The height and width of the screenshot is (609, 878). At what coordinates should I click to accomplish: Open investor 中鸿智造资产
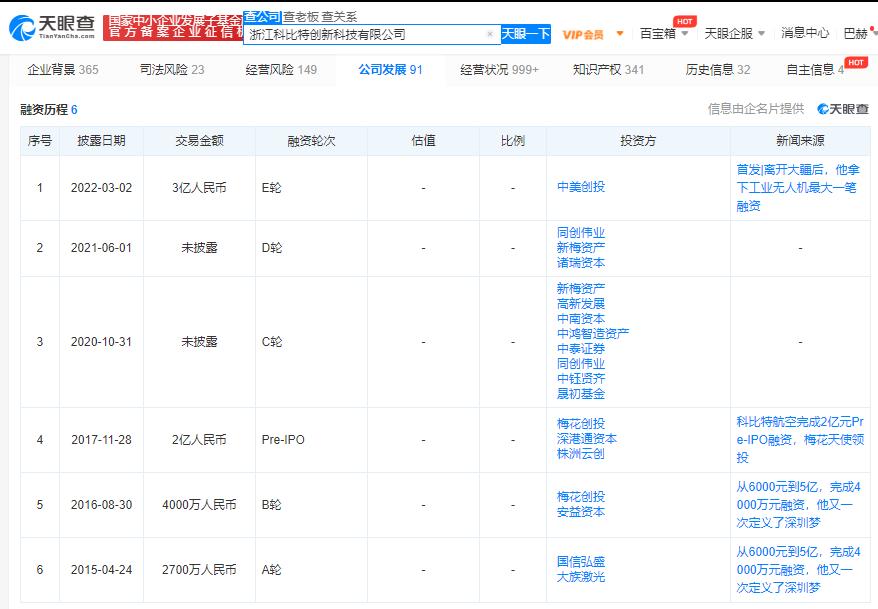593,334
